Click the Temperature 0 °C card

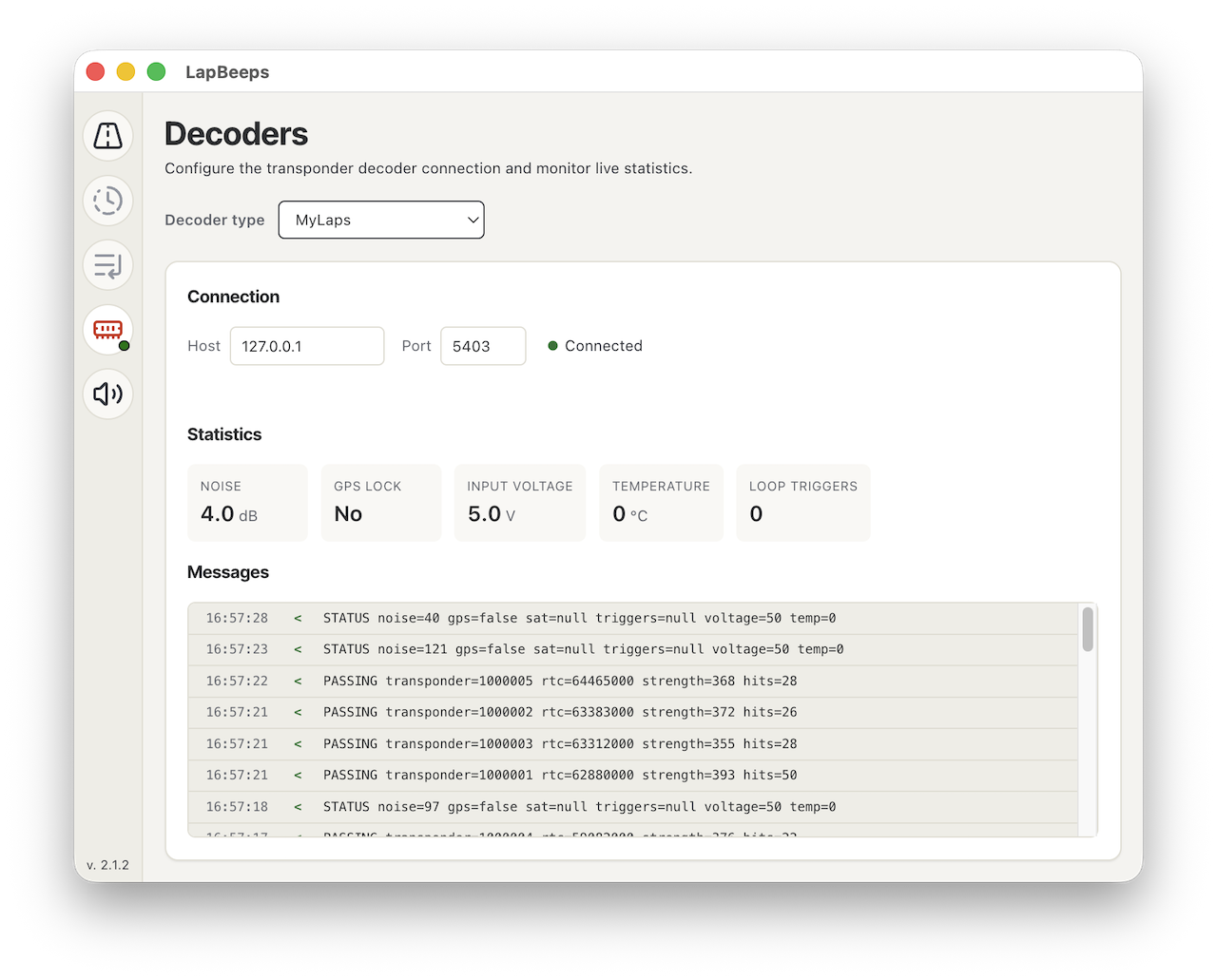[x=661, y=503]
